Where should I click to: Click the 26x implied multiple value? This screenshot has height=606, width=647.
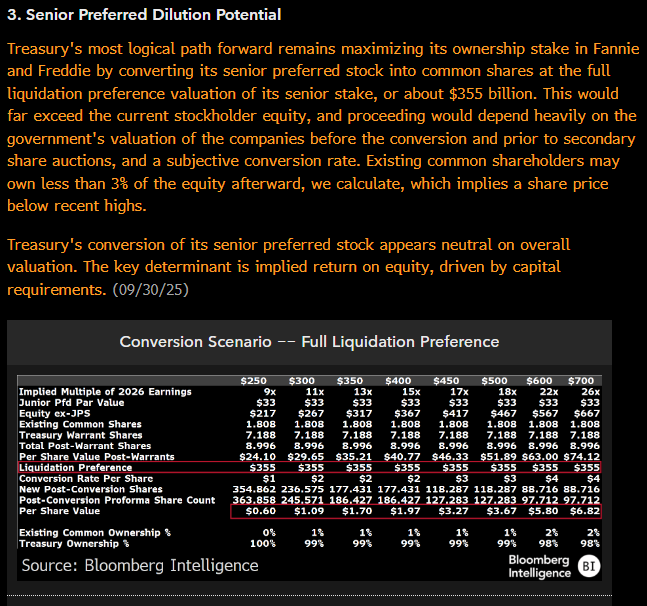[590, 391]
